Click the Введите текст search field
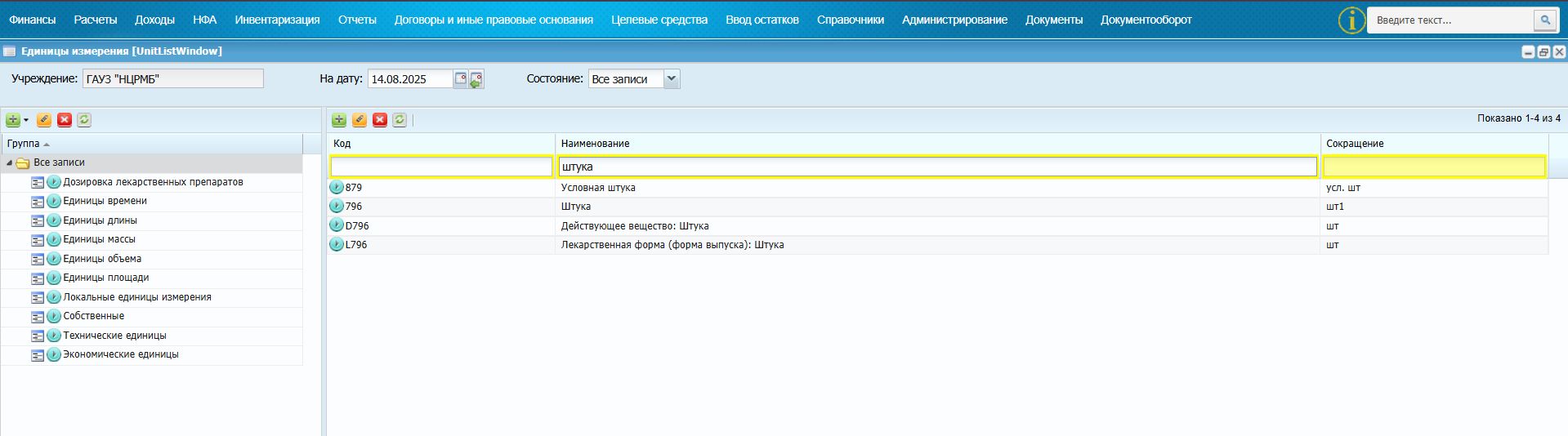1568x436 pixels. [x=1451, y=20]
